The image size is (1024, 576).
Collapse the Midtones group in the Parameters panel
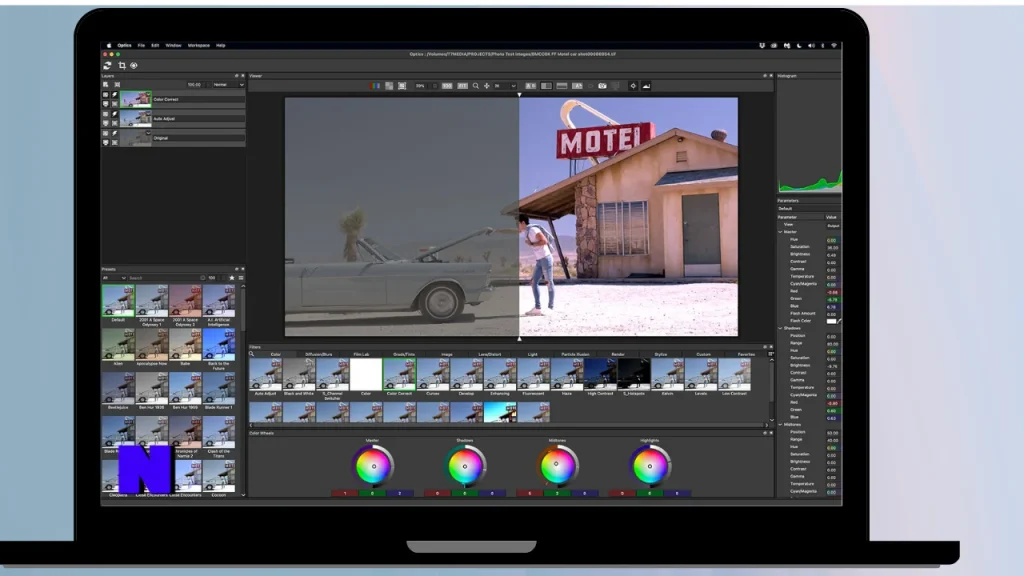780,424
